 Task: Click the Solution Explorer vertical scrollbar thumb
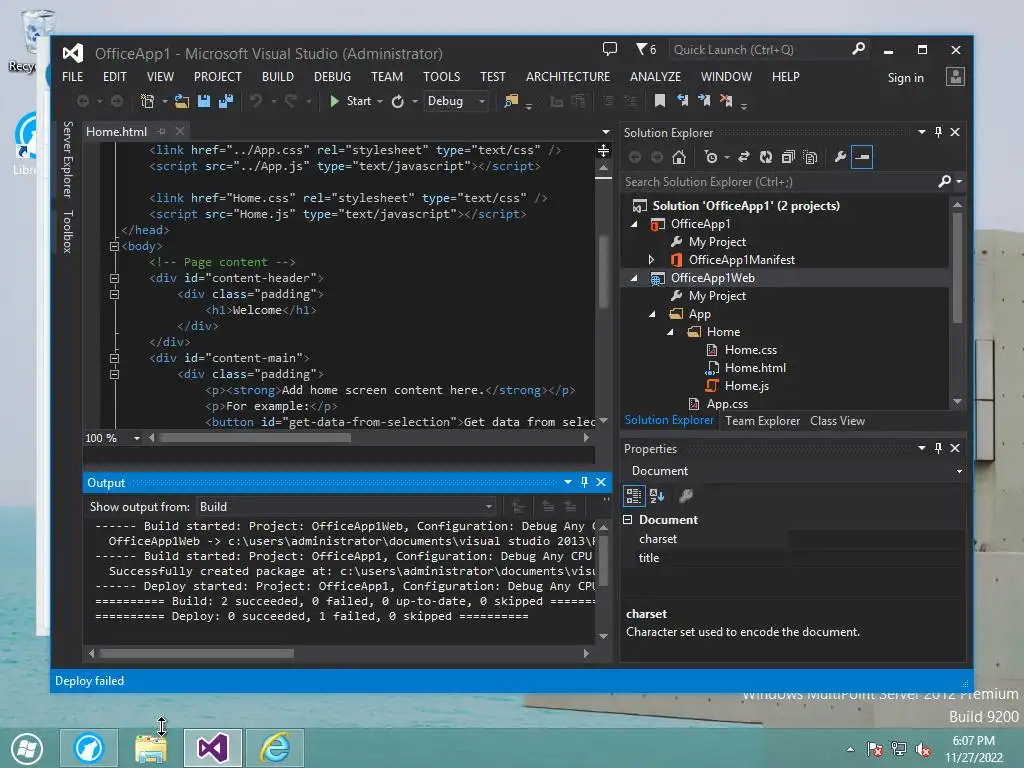coord(957,268)
